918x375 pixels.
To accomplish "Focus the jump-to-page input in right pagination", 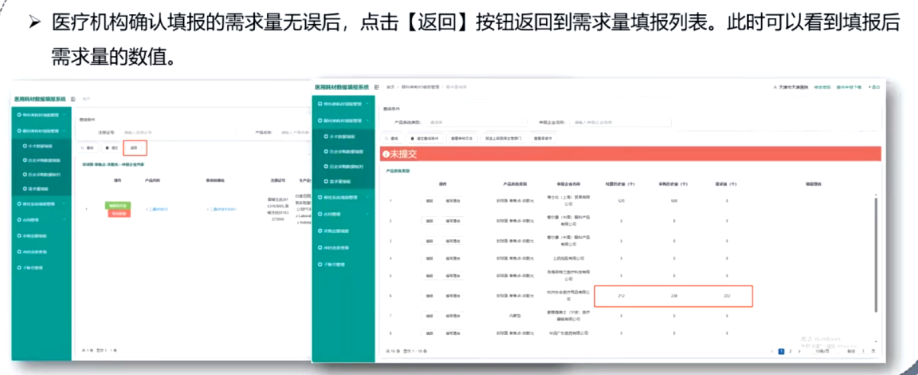I will tap(864, 351).
